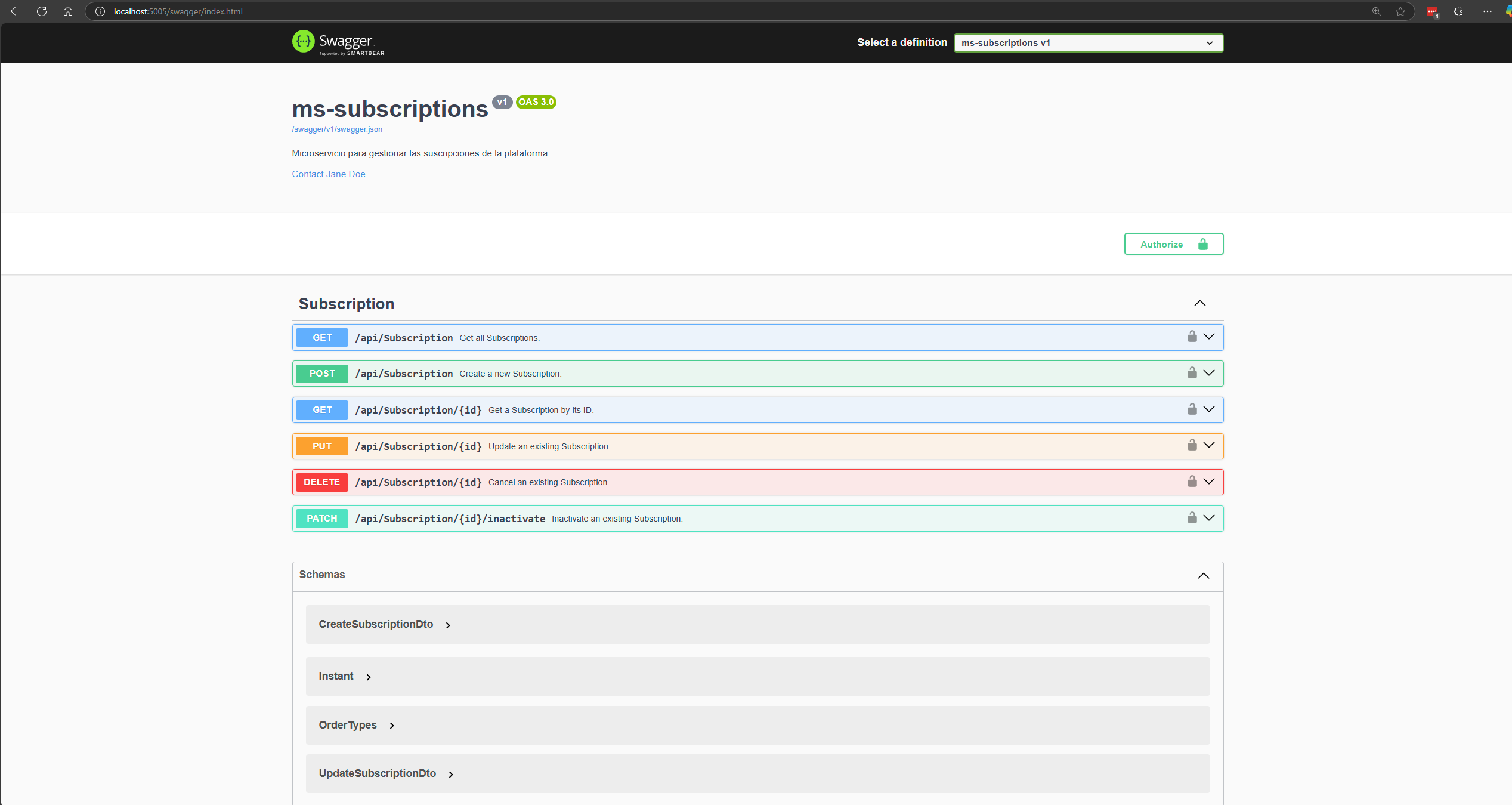This screenshot has height=805, width=1512.
Task: Click the 'Create a new Subscription.' description
Action: [511, 374]
